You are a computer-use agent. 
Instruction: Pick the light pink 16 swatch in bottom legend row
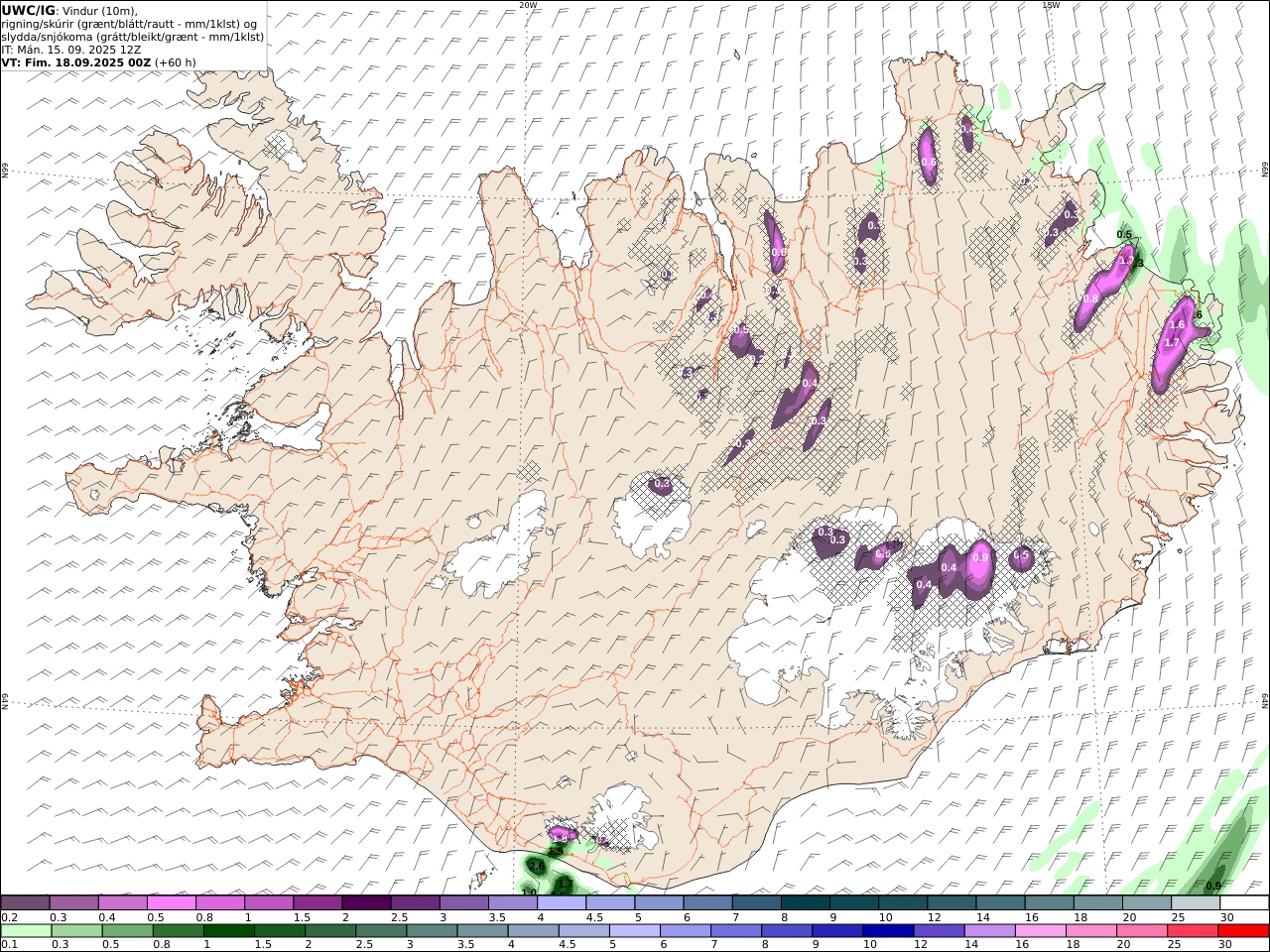point(1040,931)
